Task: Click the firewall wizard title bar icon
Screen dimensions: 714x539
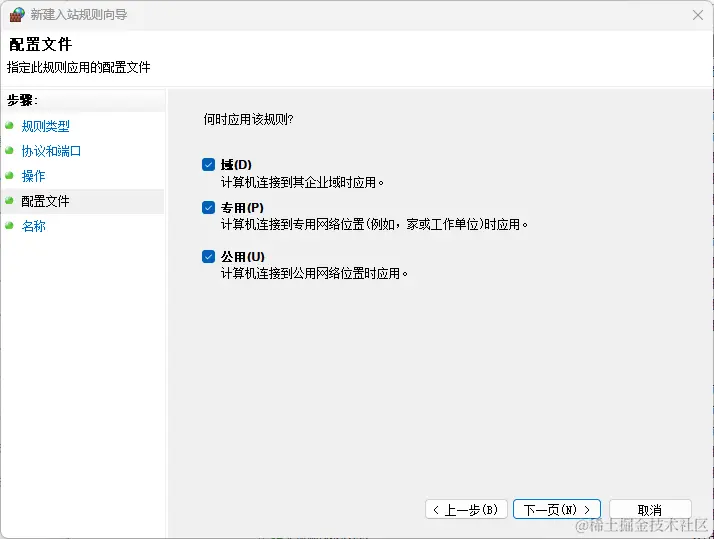Action: coord(17,15)
